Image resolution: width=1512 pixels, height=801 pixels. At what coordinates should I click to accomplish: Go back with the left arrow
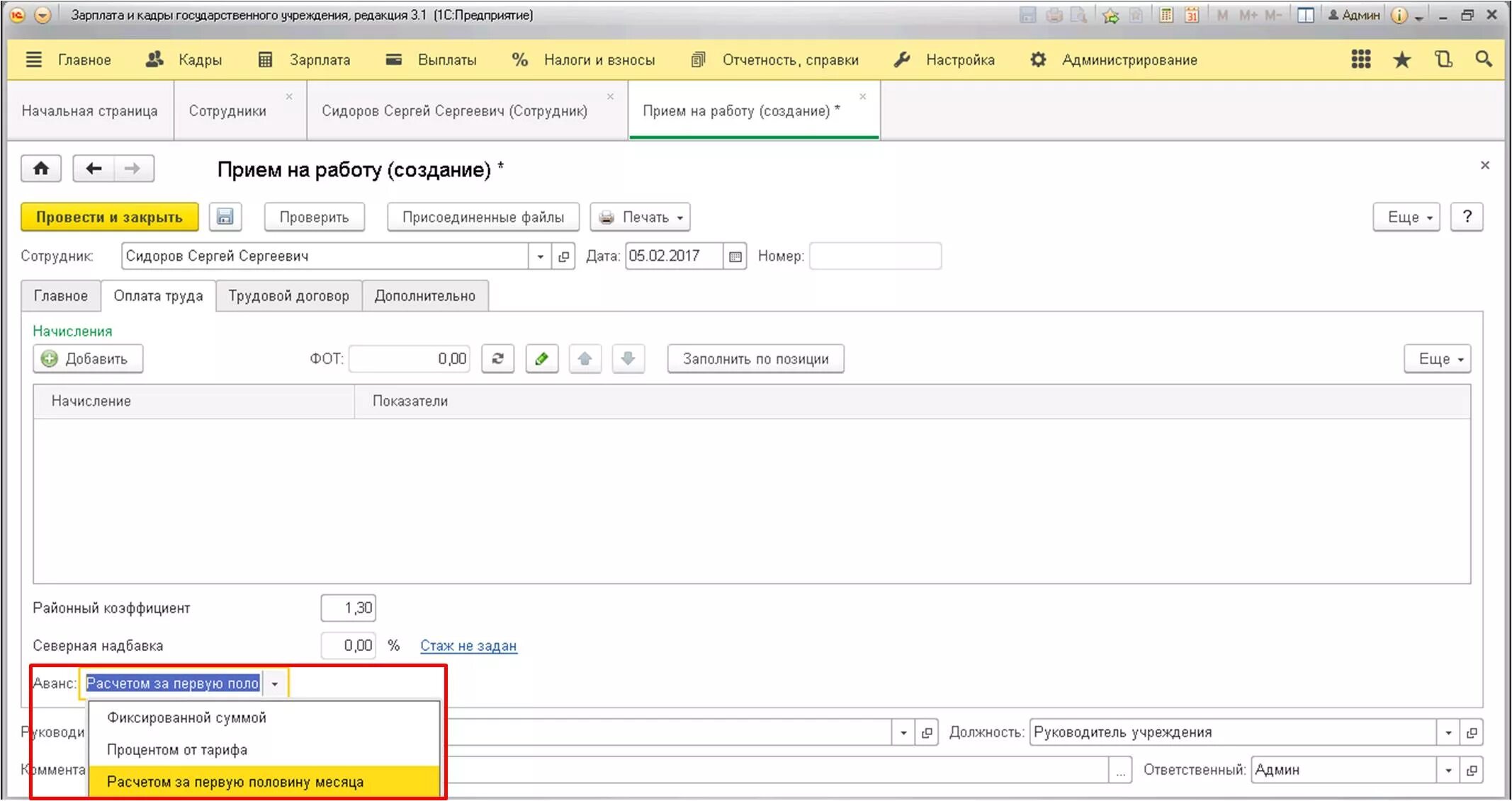[94, 169]
